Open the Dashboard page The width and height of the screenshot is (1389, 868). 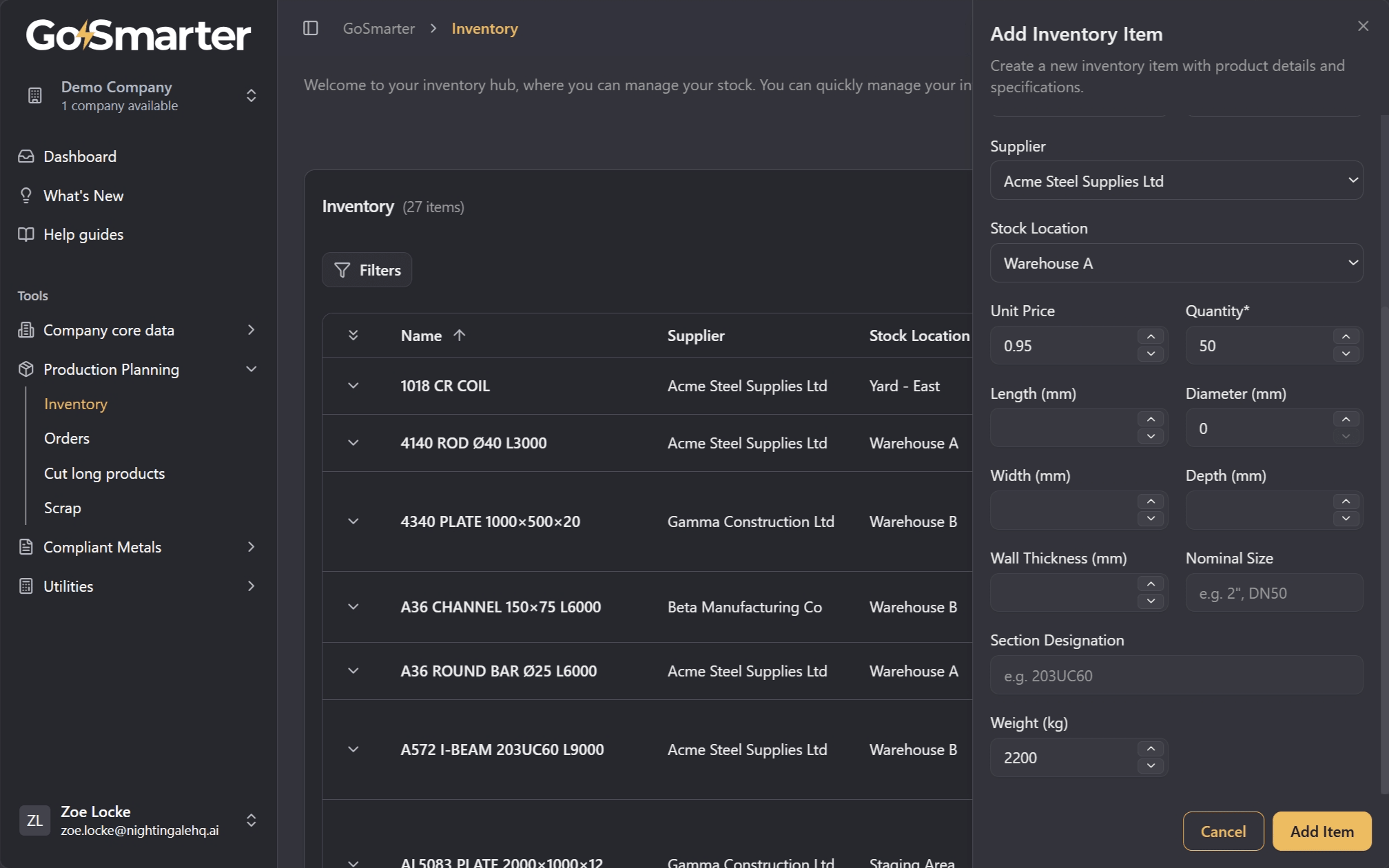pyautogui.click(x=80, y=156)
